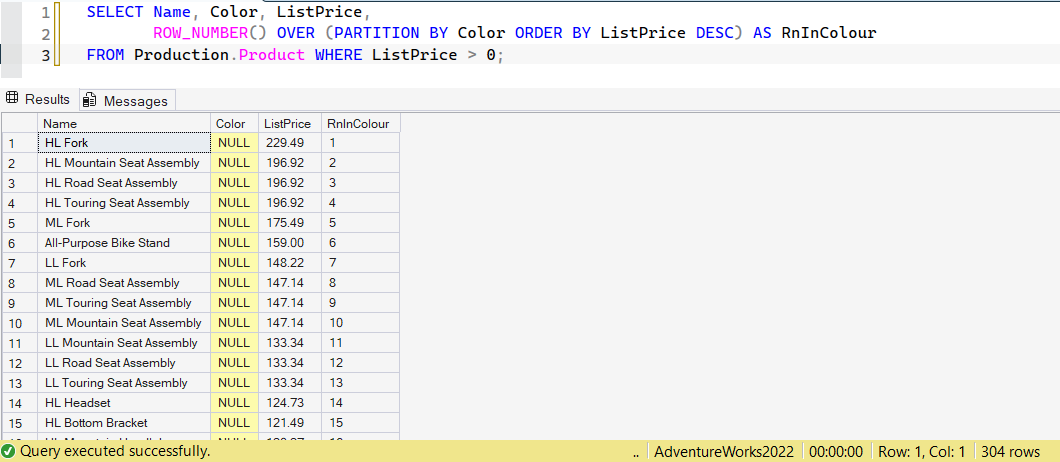Select row 1 by its row header
The height and width of the screenshot is (462, 1060).
pos(20,143)
